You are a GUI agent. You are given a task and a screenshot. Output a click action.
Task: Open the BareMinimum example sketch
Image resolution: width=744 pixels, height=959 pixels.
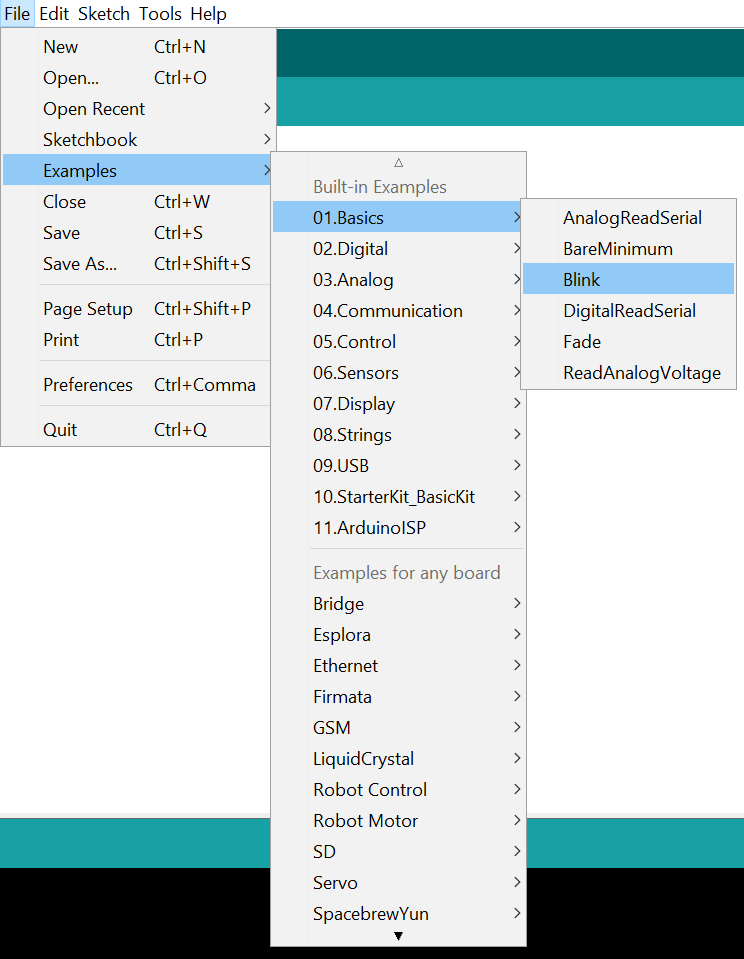click(x=628, y=248)
